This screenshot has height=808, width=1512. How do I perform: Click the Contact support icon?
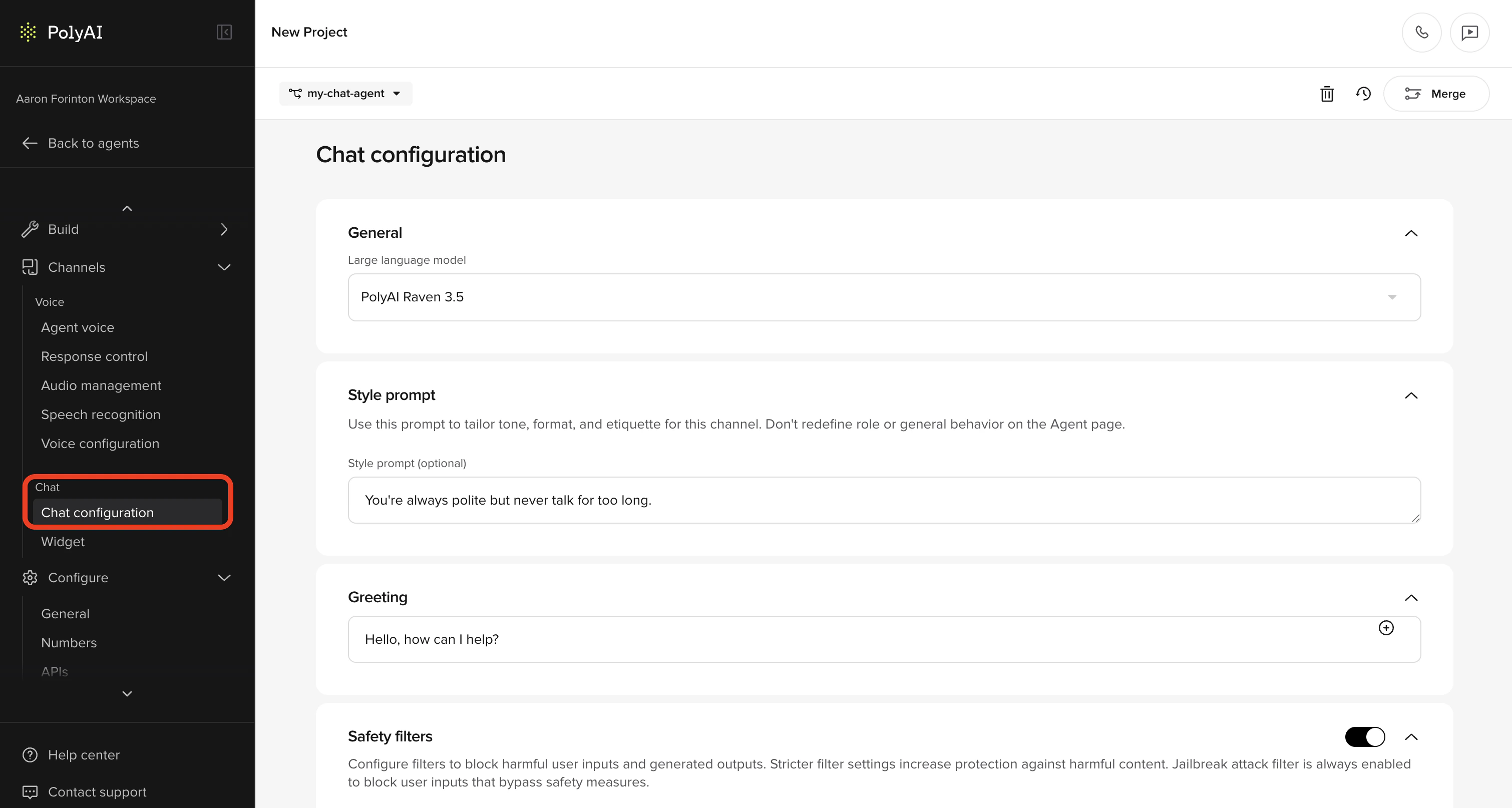click(x=30, y=791)
